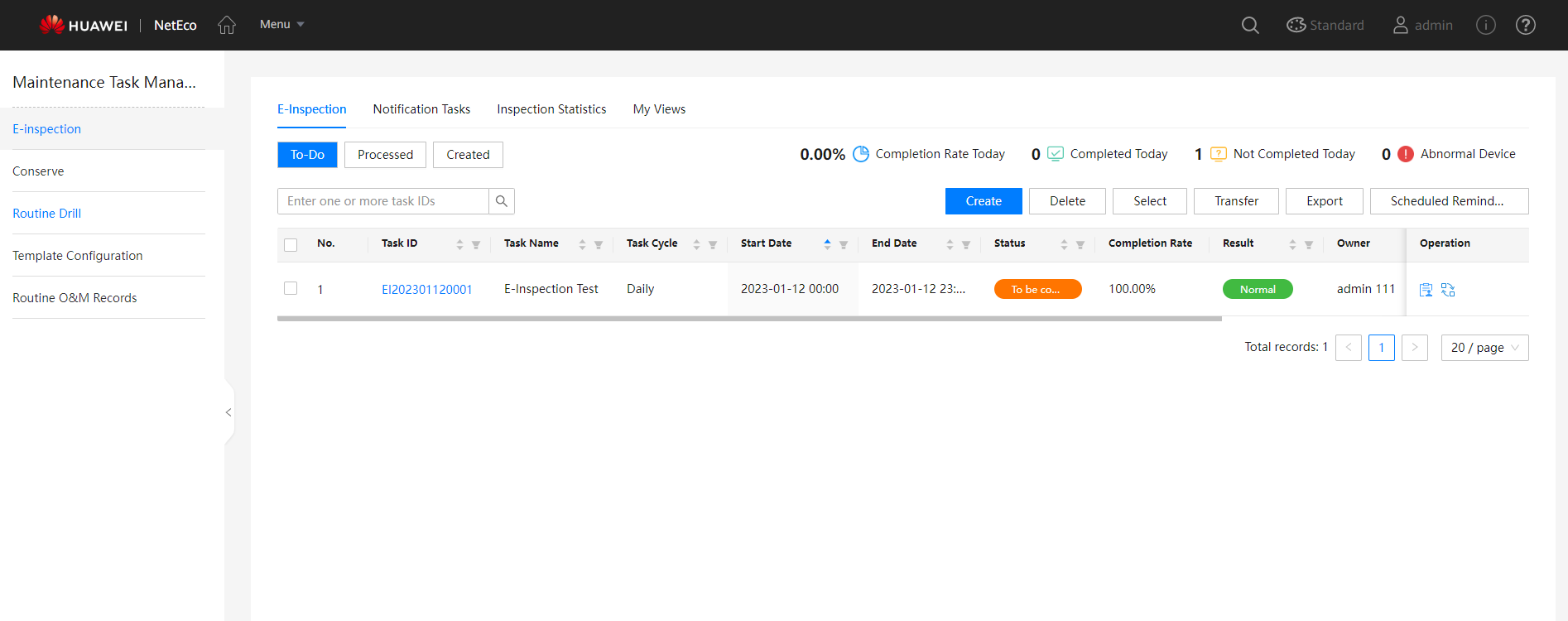
Task: Toggle the select-all checkbox in table header
Action: pyautogui.click(x=291, y=245)
